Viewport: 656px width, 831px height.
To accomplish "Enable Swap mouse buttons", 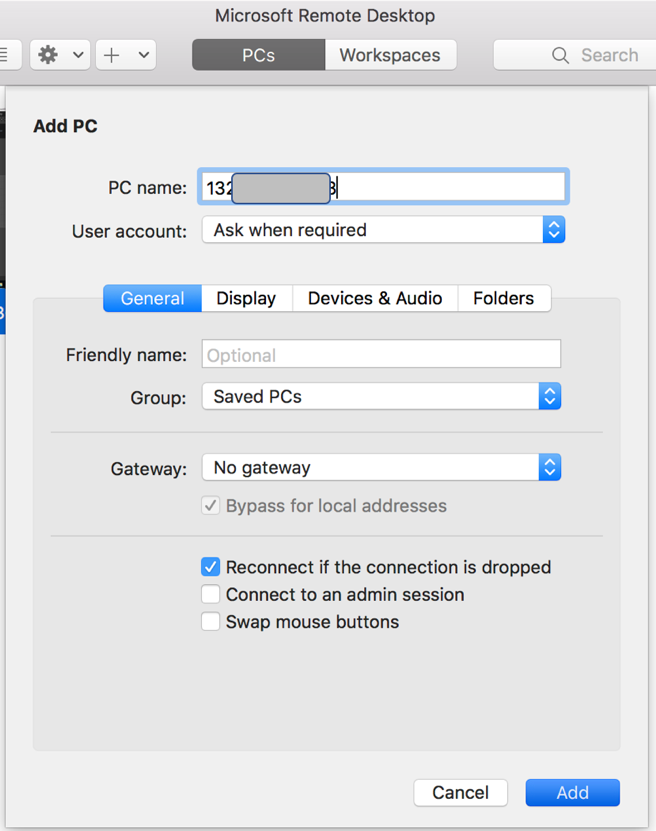I will pos(211,621).
